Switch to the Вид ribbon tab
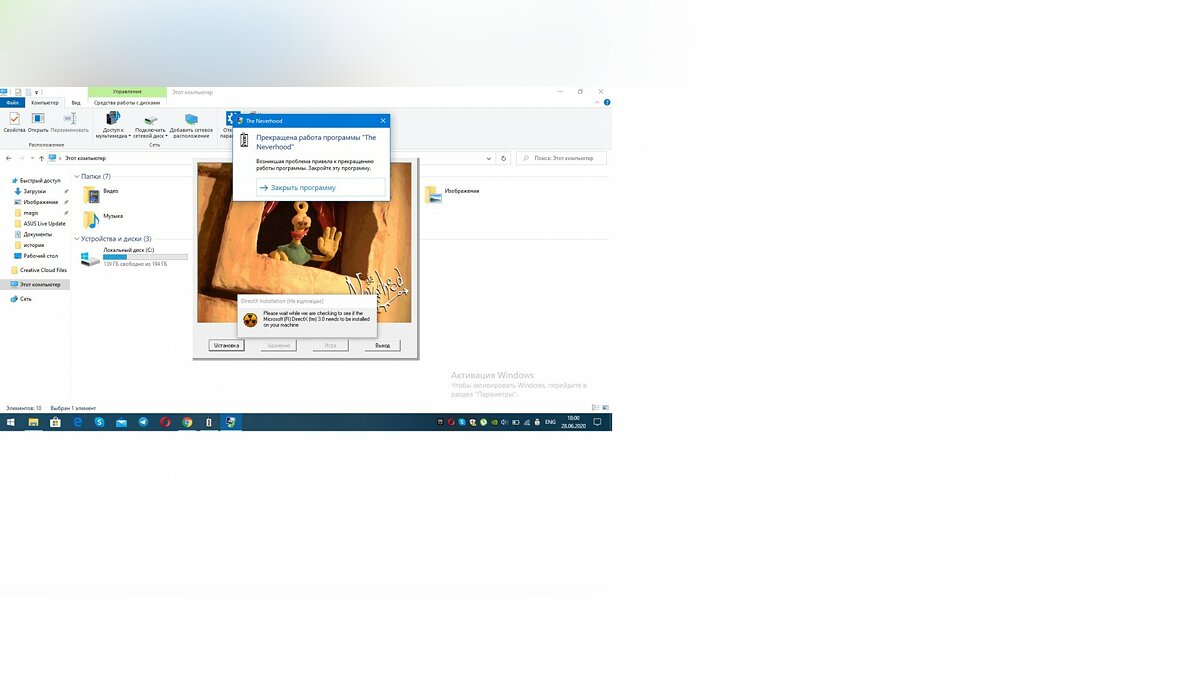Screen dimensions: 1200x675 pos(75,102)
